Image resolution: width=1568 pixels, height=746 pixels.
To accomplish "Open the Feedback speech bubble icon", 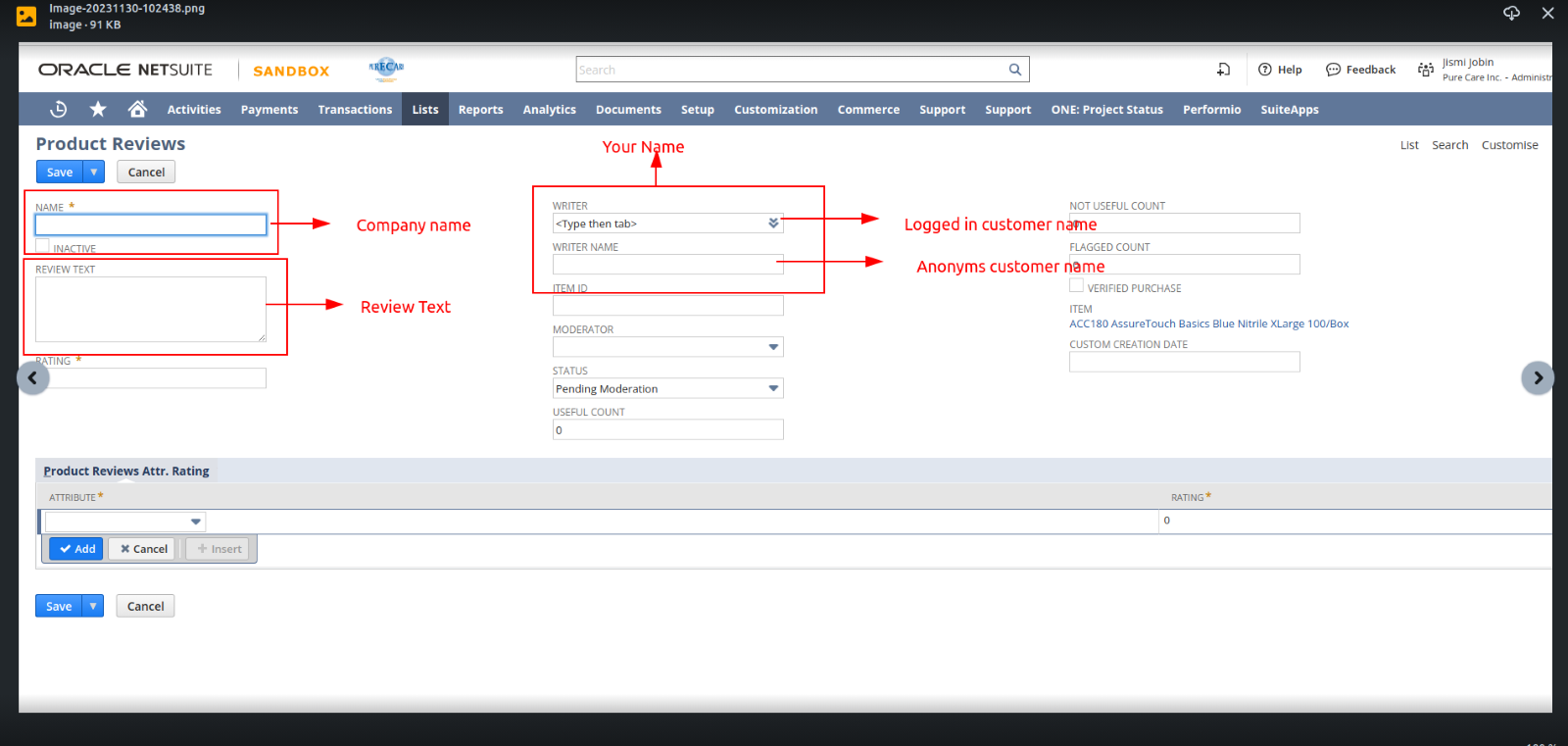I will click(1333, 70).
